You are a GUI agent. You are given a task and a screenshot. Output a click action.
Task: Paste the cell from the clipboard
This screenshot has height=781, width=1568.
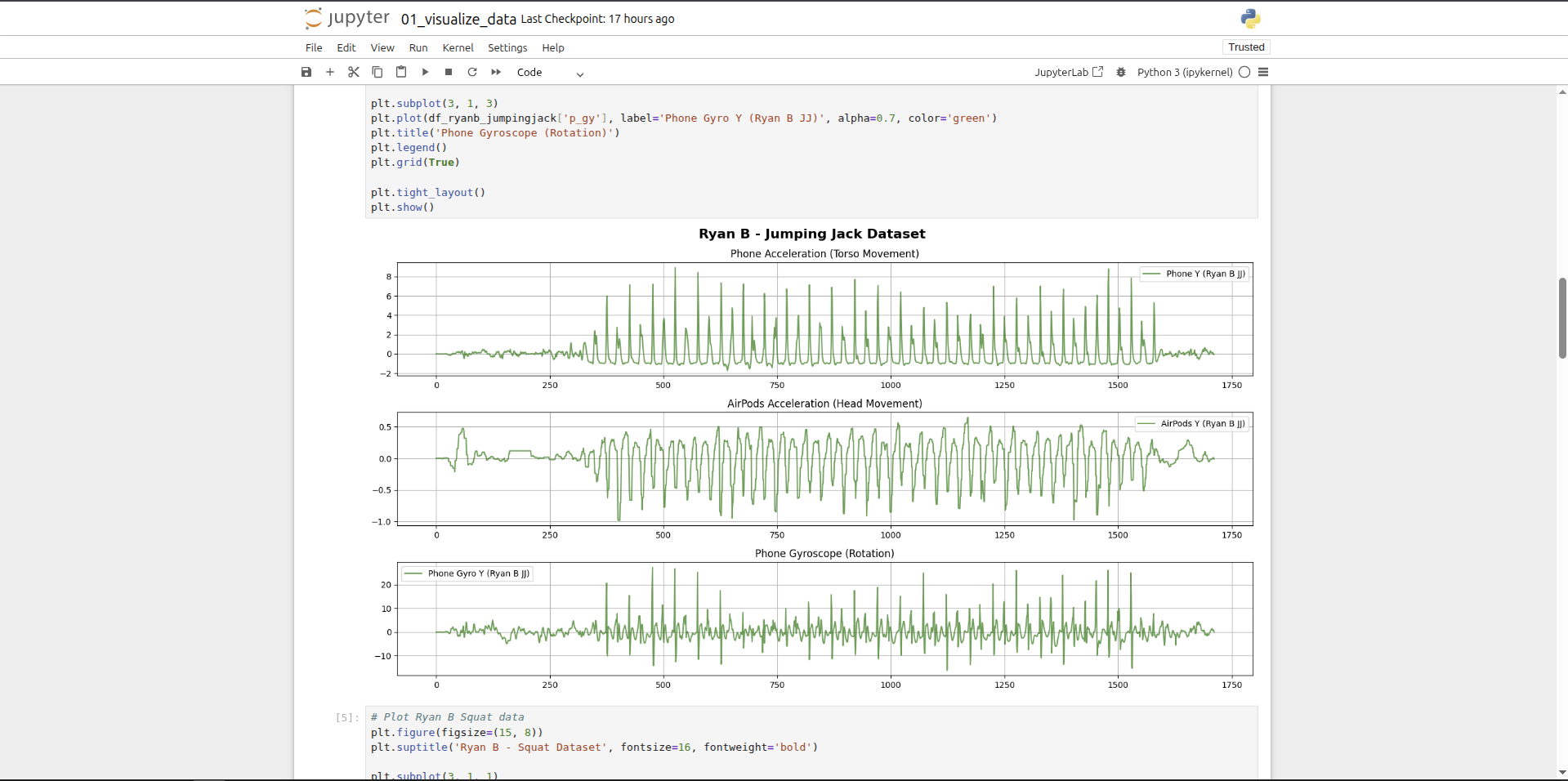(x=401, y=72)
